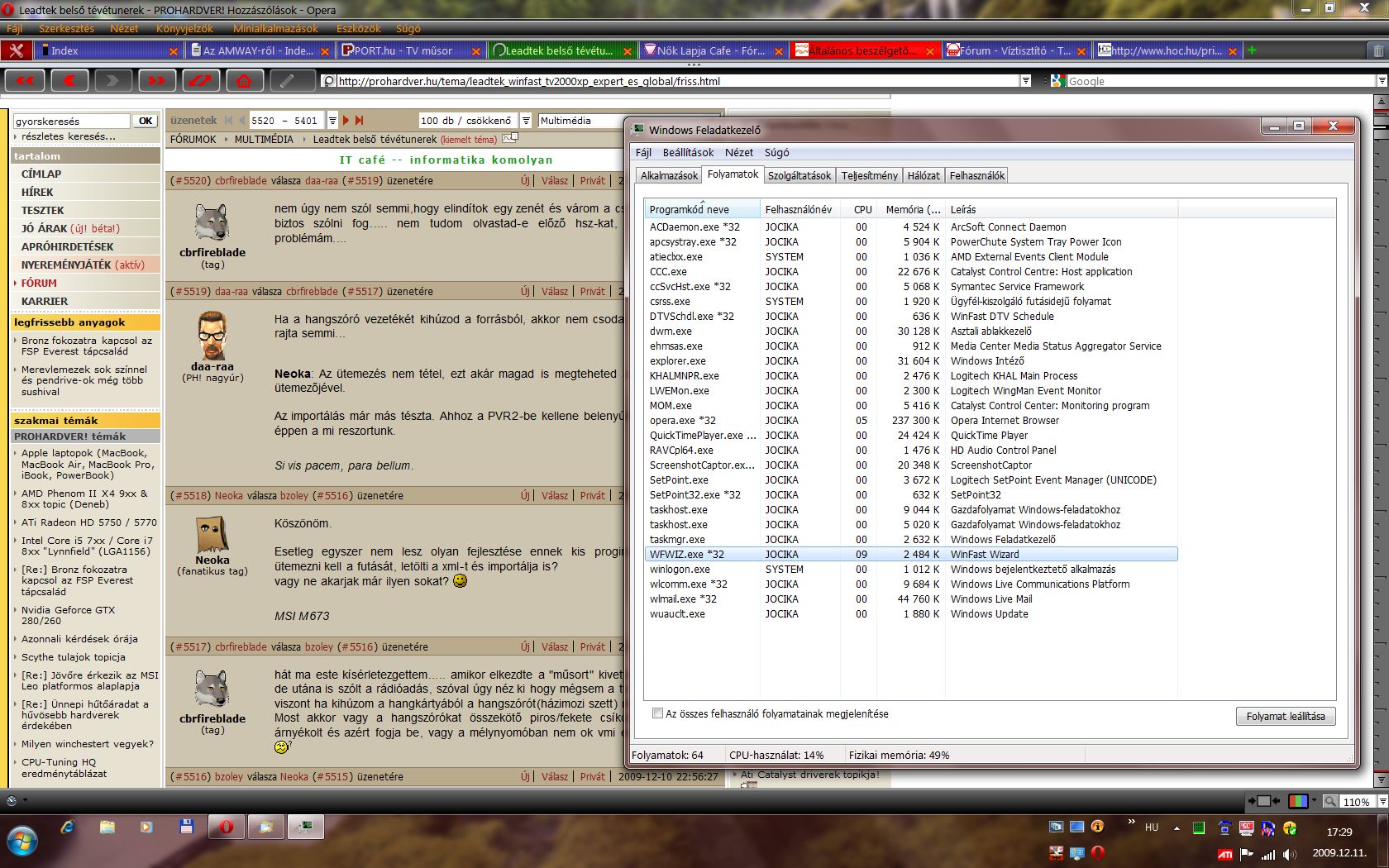The height and width of the screenshot is (868, 1389).
Task: Switch to the Szolgáltatások tab
Action: tap(800, 175)
